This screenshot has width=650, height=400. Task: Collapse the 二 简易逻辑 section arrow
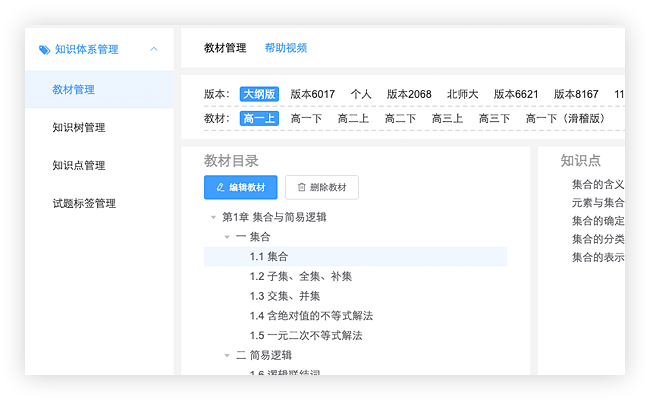pos(227,355)
